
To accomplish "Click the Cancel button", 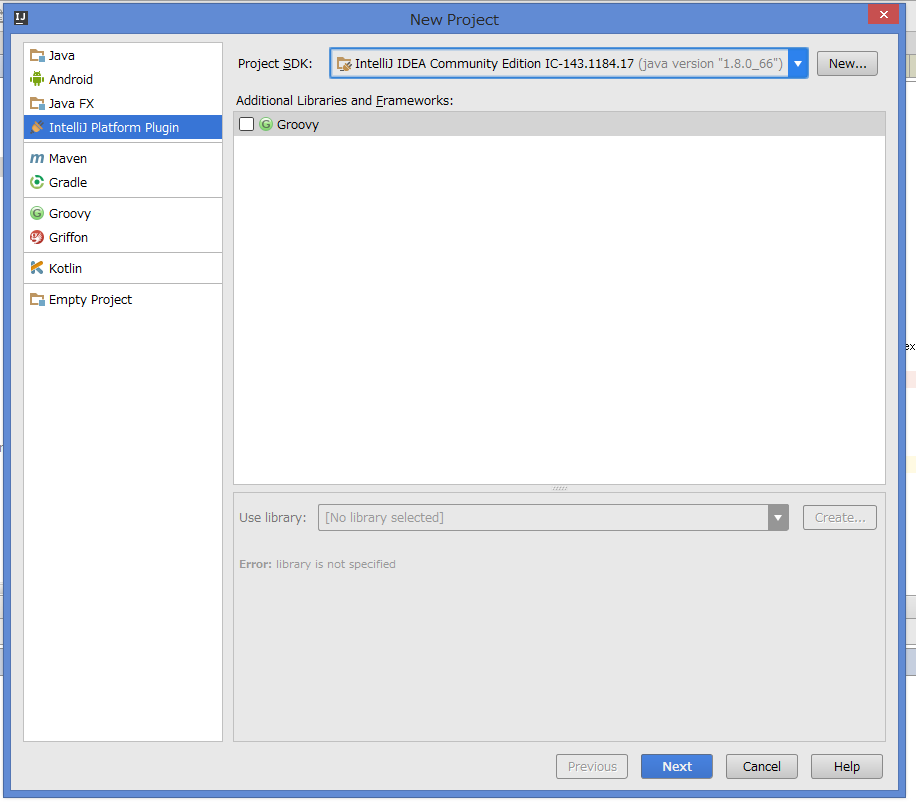I will click(761, 767).
